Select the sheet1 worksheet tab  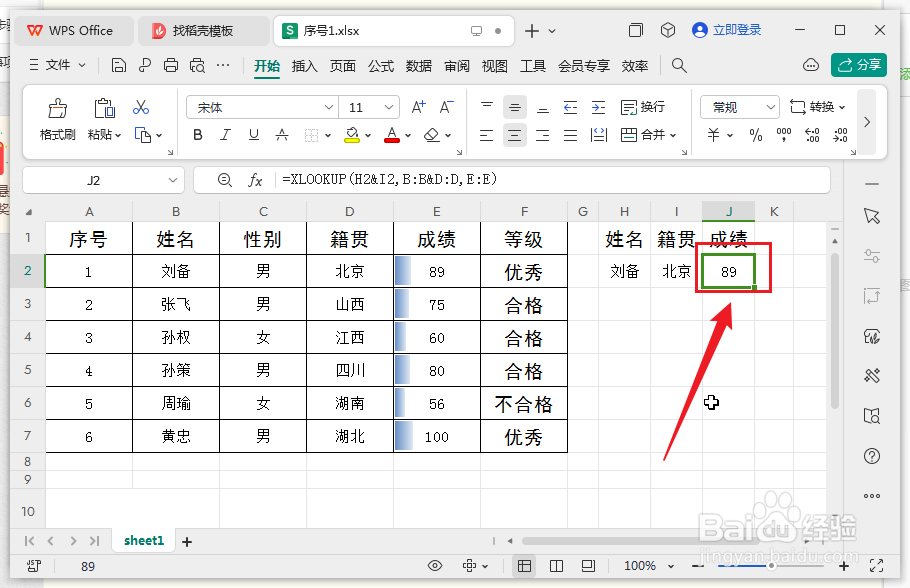tap(142, 540)
